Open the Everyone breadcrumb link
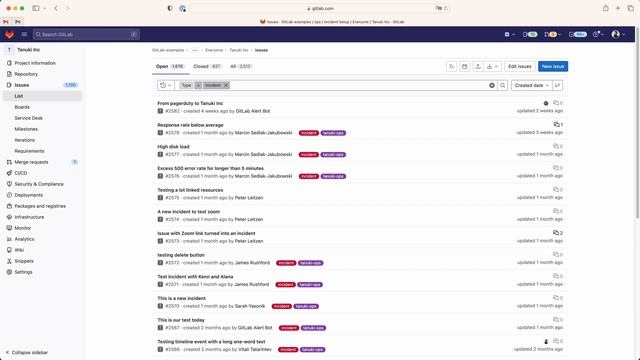 (214, 50)
